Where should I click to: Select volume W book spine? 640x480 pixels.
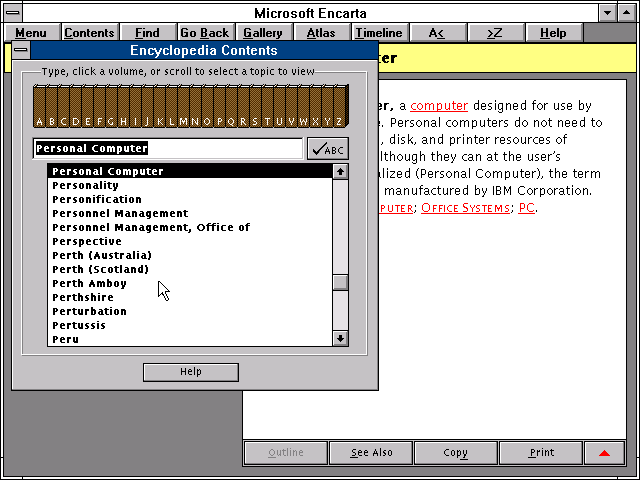304,107
